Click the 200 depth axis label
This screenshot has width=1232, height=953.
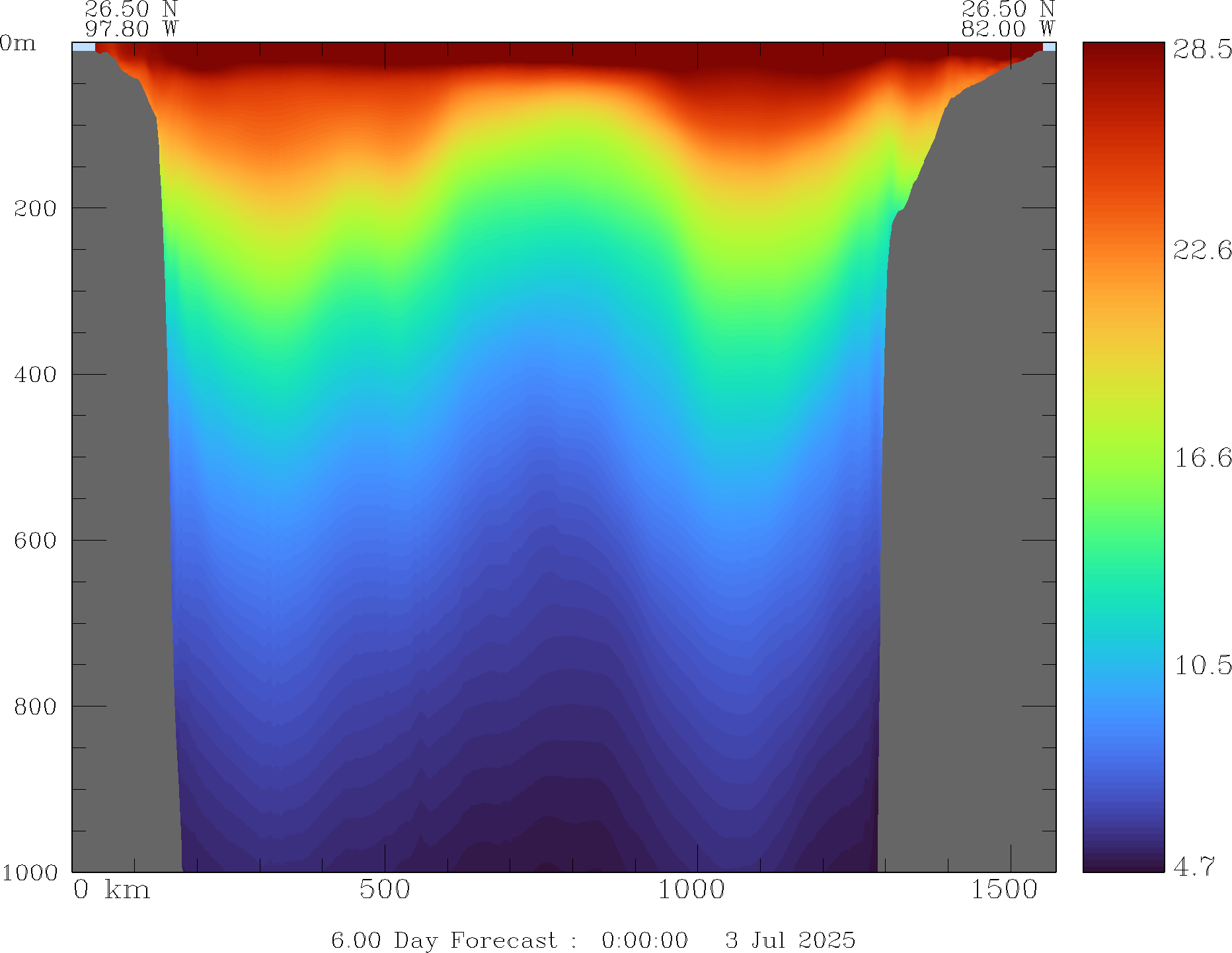pyautogui.click(x=36, y=209)
